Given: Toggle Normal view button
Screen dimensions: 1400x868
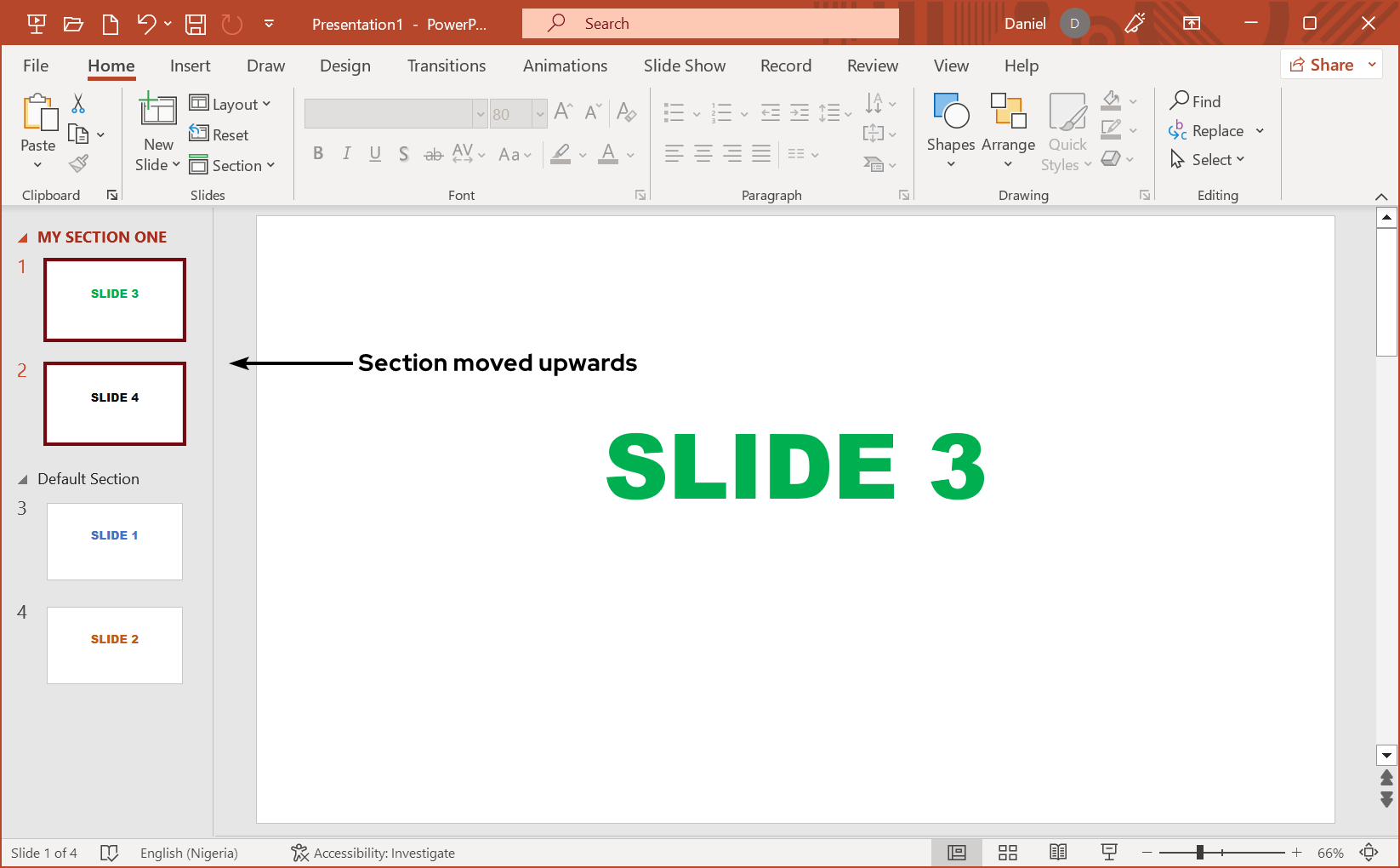Looking at the screenshot, I should [x=957, y=853].
